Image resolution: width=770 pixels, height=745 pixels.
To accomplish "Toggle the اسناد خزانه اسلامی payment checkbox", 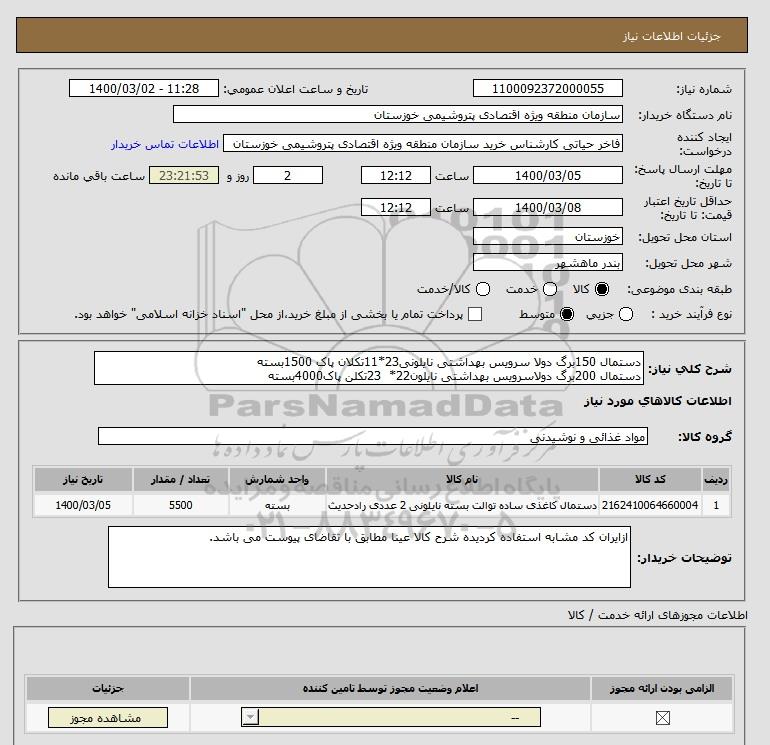I will tap(475, 314).
